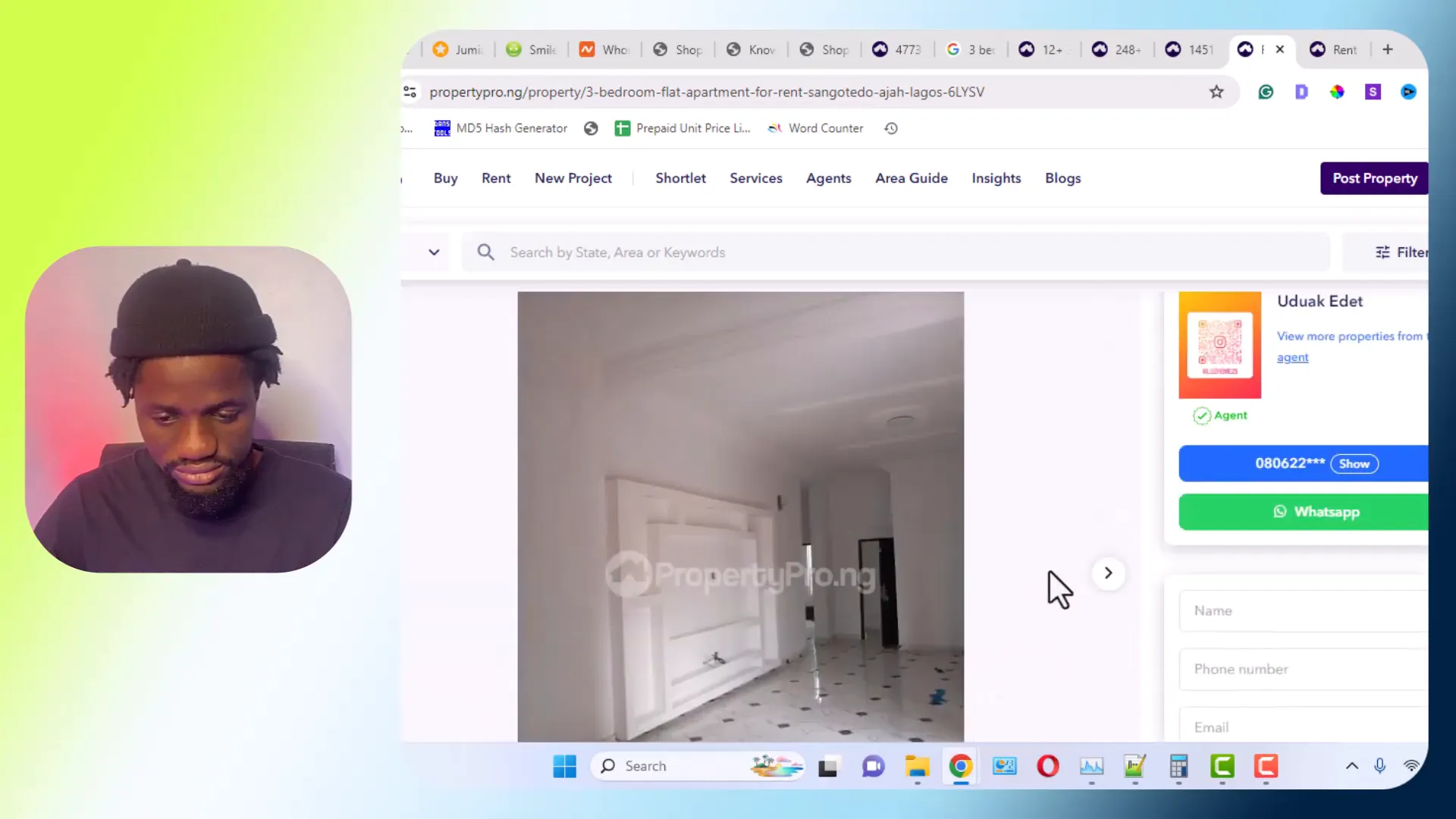Open Word Counter bookmark

click(x=815, y=128)
